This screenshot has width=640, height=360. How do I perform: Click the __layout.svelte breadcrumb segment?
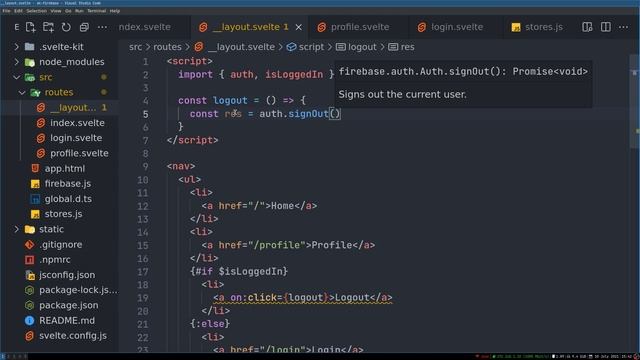point(234,47)
